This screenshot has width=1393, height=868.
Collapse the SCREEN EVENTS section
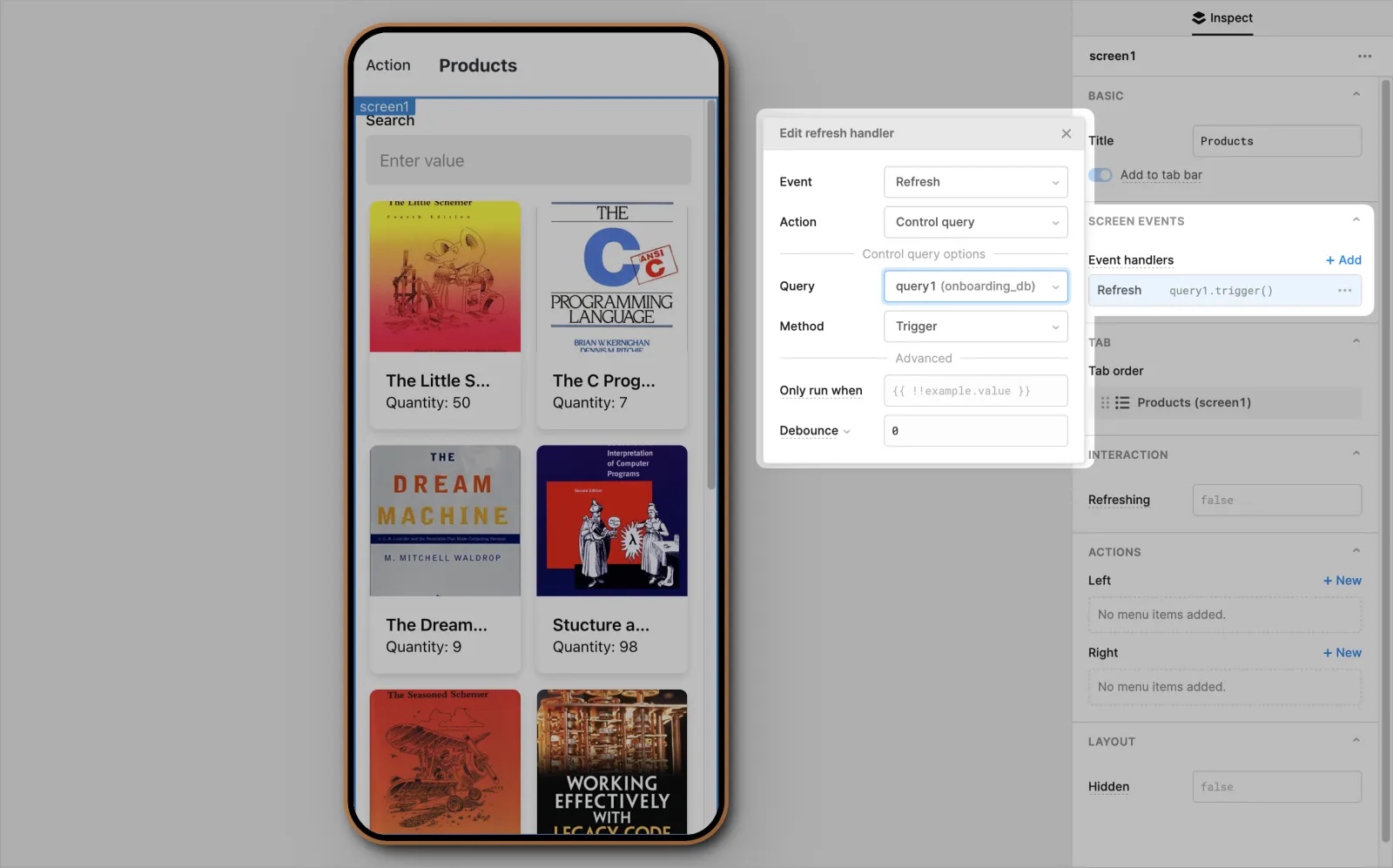point(1356,220)
